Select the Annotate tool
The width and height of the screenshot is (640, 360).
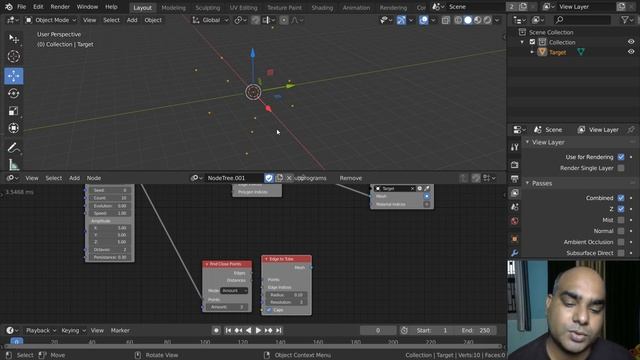pos(13,148)
